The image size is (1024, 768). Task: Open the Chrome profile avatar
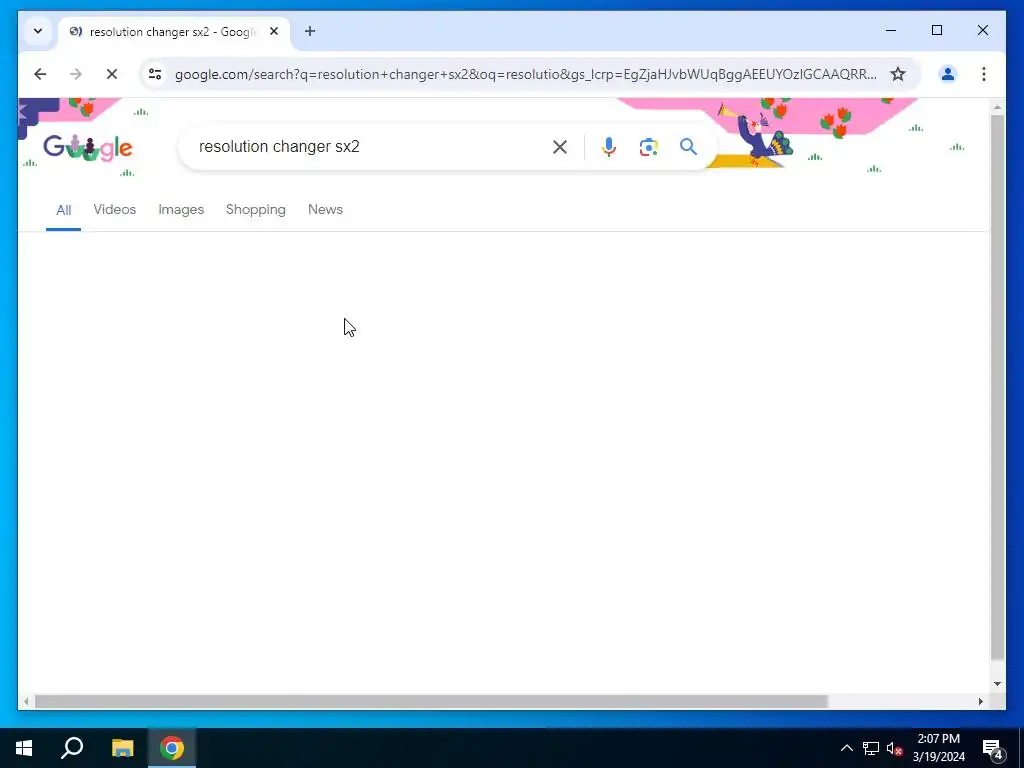pos(948,74)
